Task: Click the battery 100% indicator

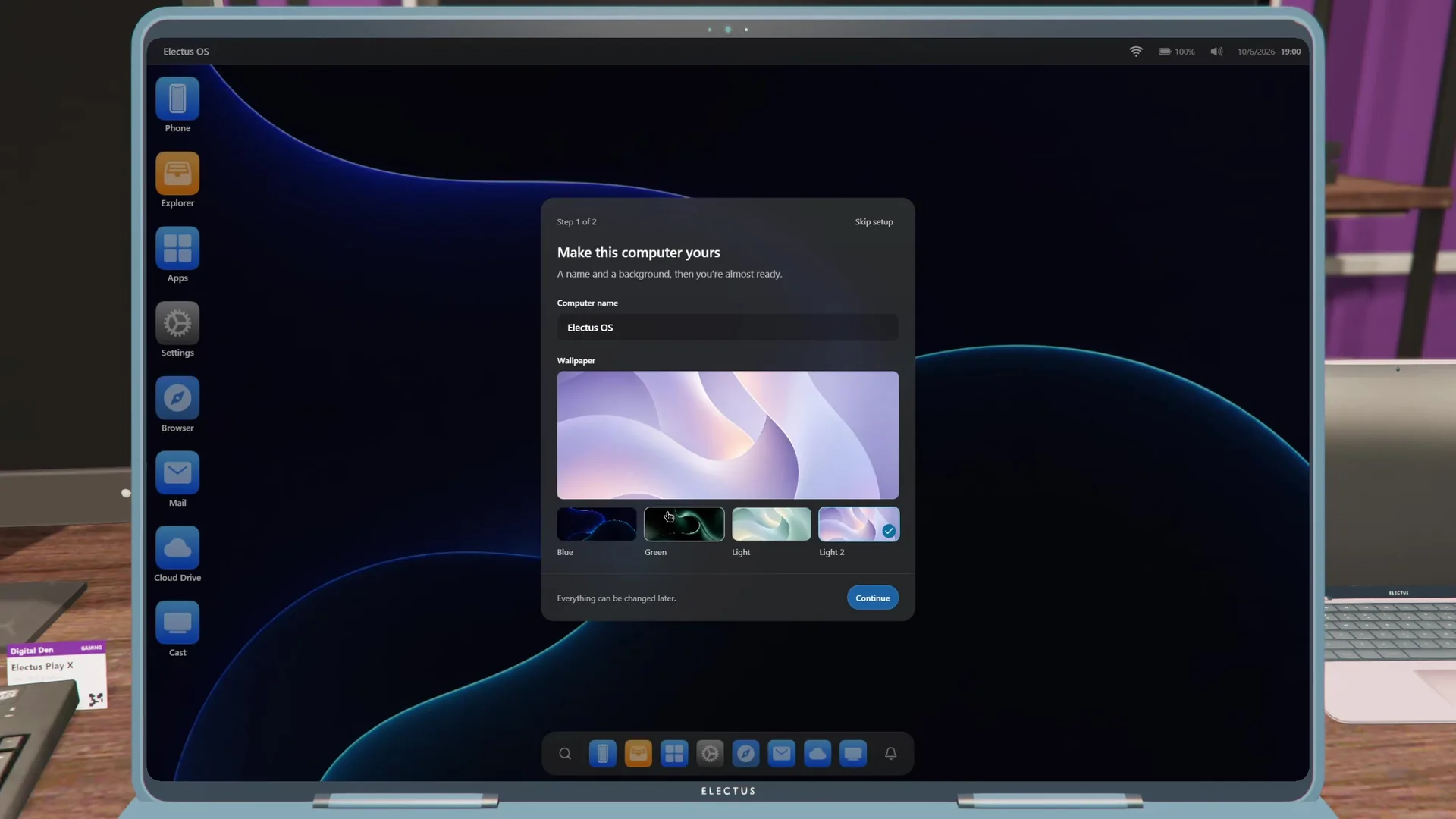Action: click(x=1177, y=52)
